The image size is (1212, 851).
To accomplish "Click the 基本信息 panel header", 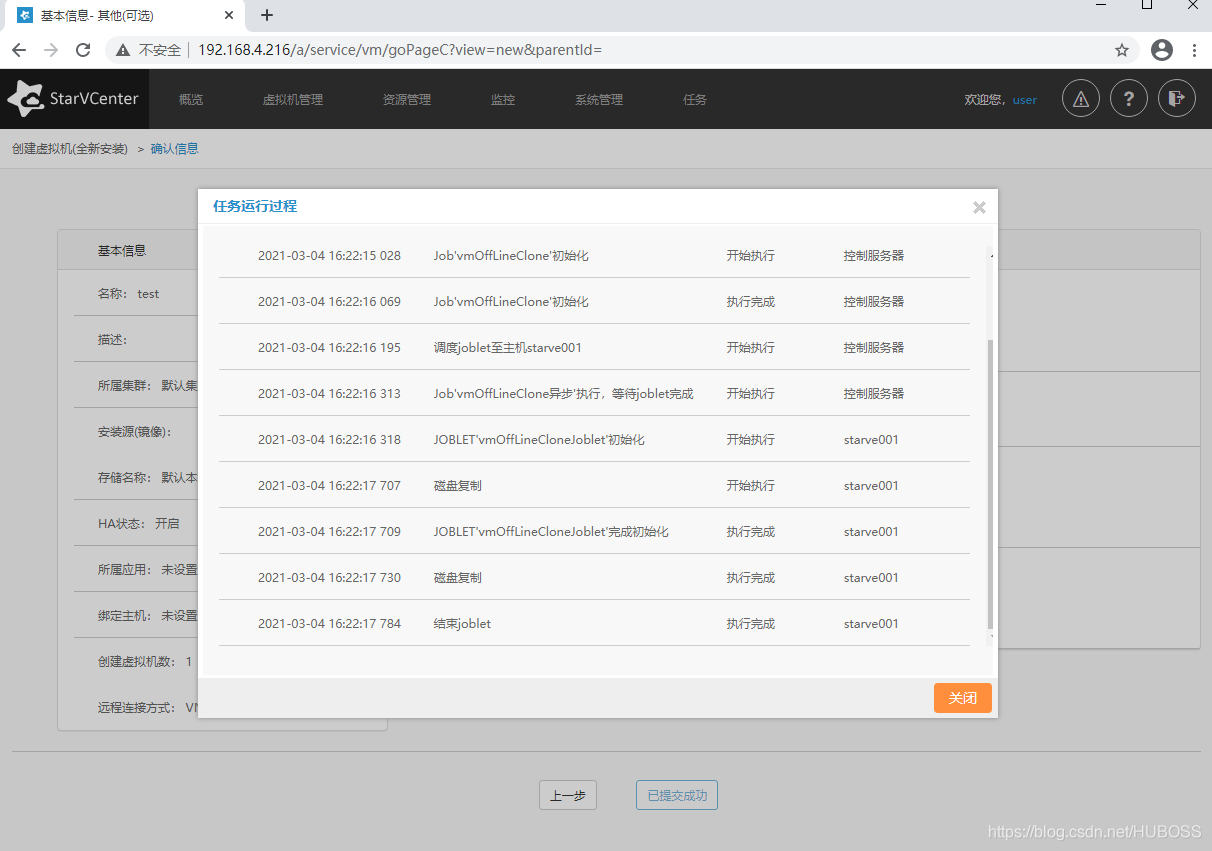I will 122,251.
